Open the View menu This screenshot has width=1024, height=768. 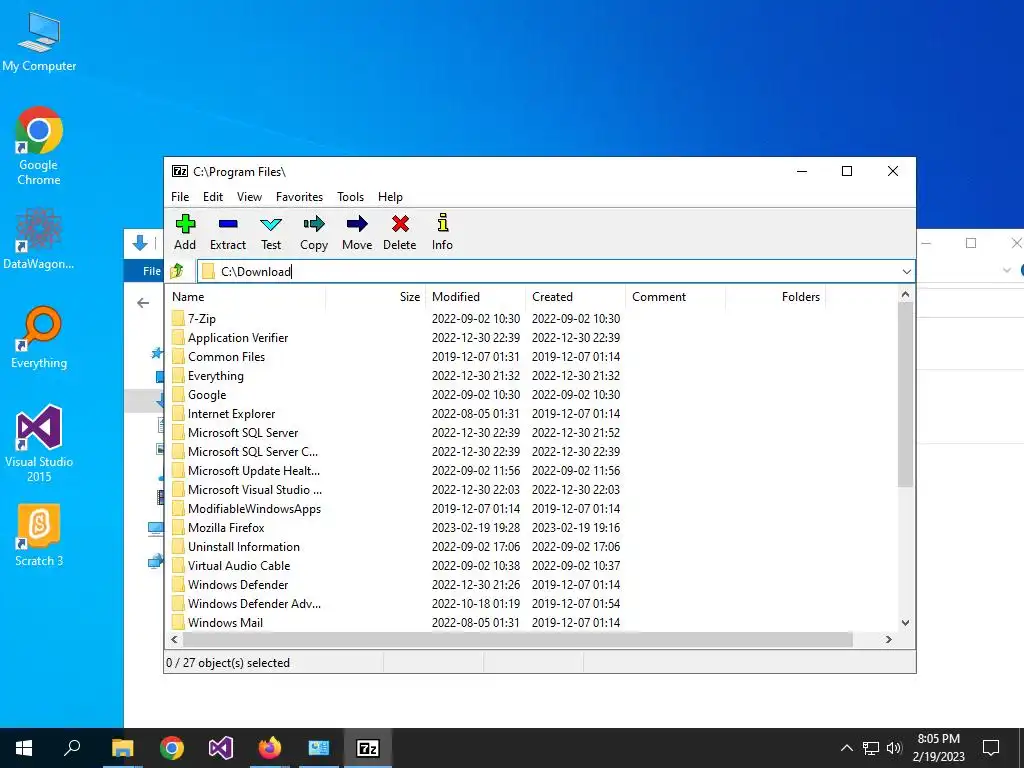(249, 197)
